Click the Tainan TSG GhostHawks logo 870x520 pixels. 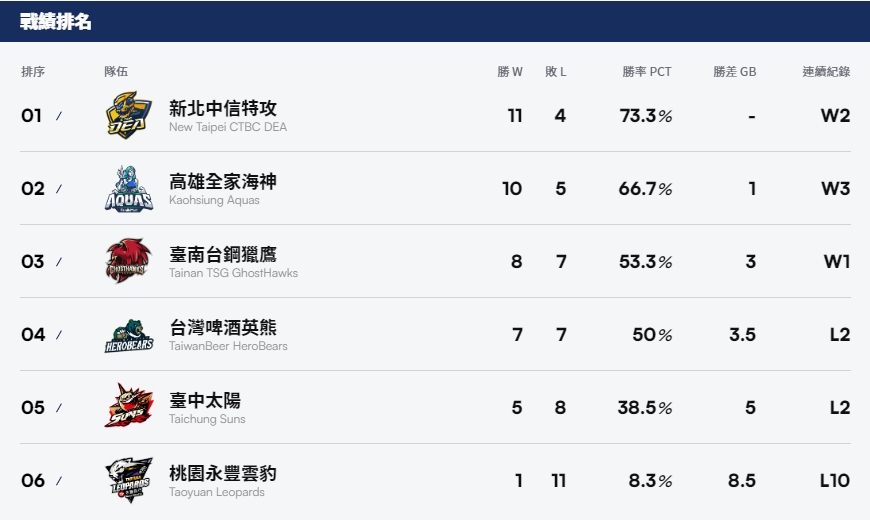click(x=129, y=261)
